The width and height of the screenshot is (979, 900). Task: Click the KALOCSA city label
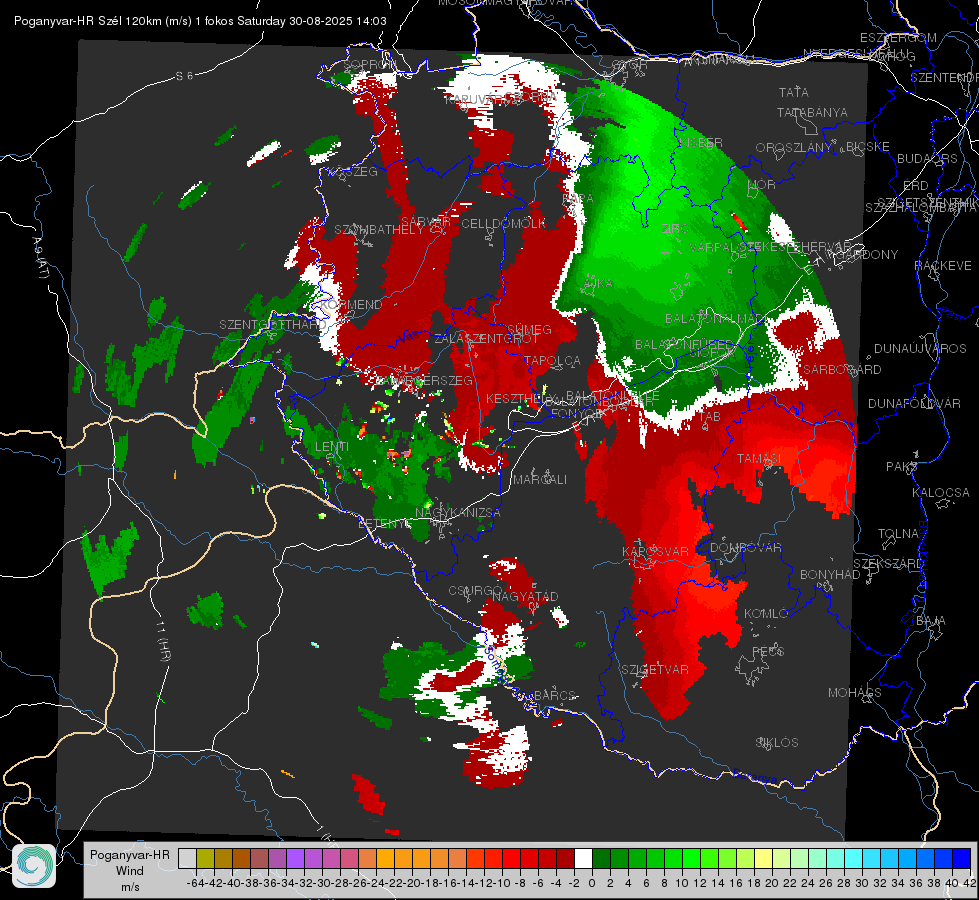[x=941, y=493]
